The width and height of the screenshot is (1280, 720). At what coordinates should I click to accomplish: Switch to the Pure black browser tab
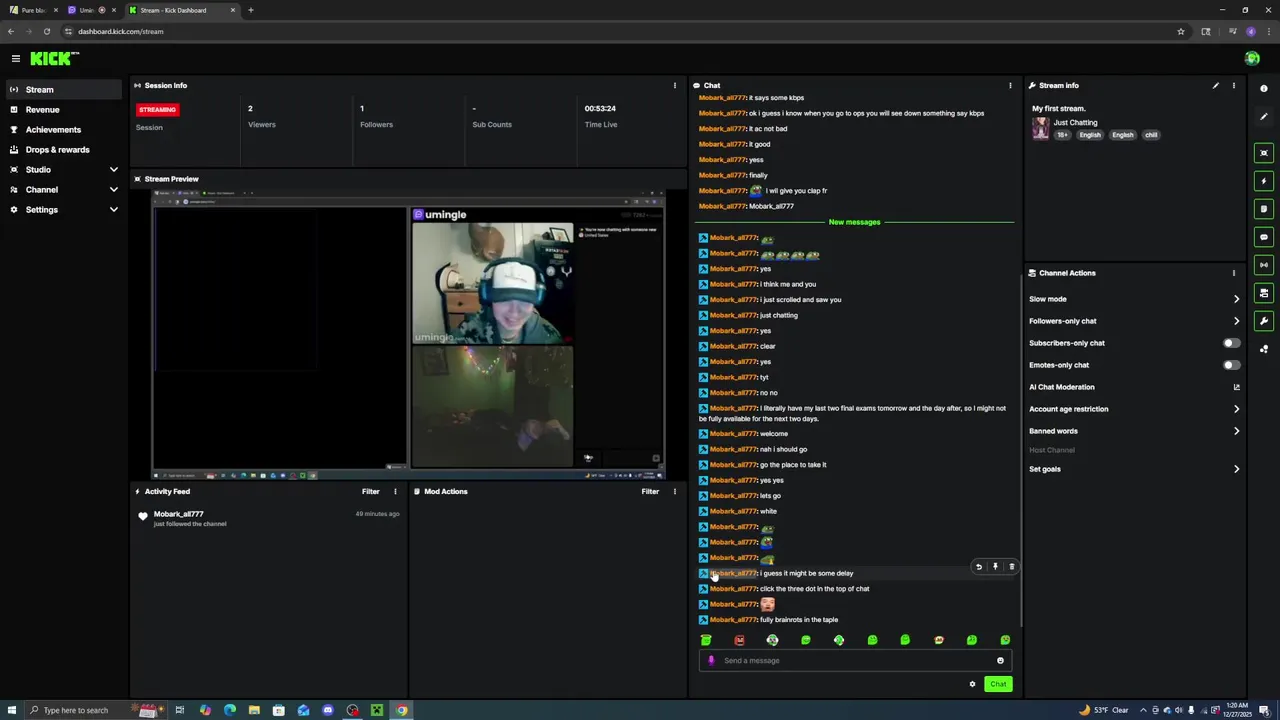tap(32, 10)
